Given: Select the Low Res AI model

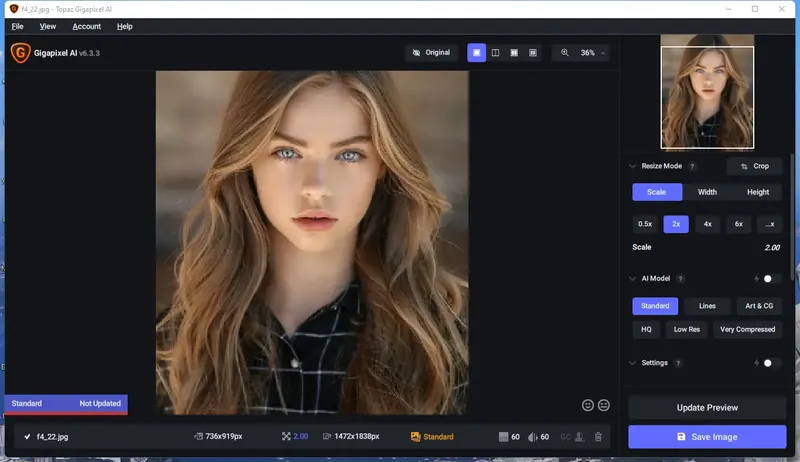Looking at the screenshot, I should [687, 329].
